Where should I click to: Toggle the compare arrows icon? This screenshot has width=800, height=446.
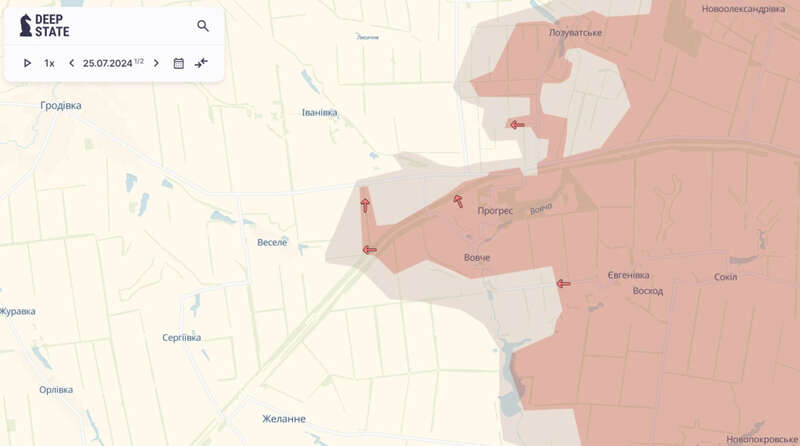click(x=201, y=63)
